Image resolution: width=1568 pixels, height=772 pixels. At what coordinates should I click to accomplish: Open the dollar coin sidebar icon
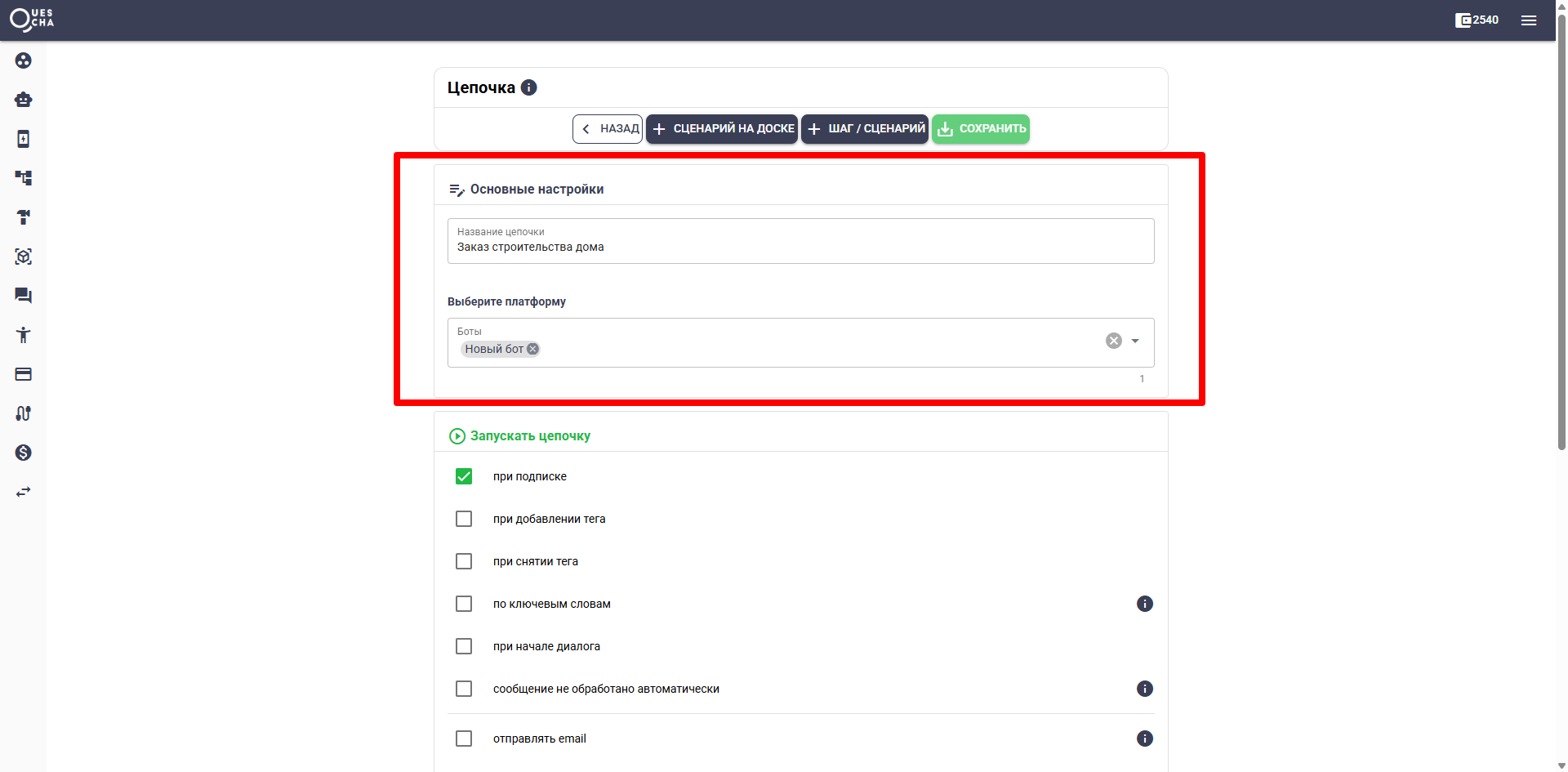[23, 453]
